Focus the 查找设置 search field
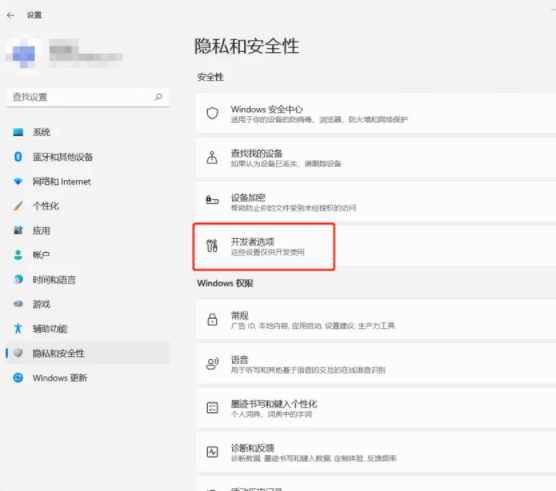The height and width of the screenshot is (491, 556). click(88, 97)
